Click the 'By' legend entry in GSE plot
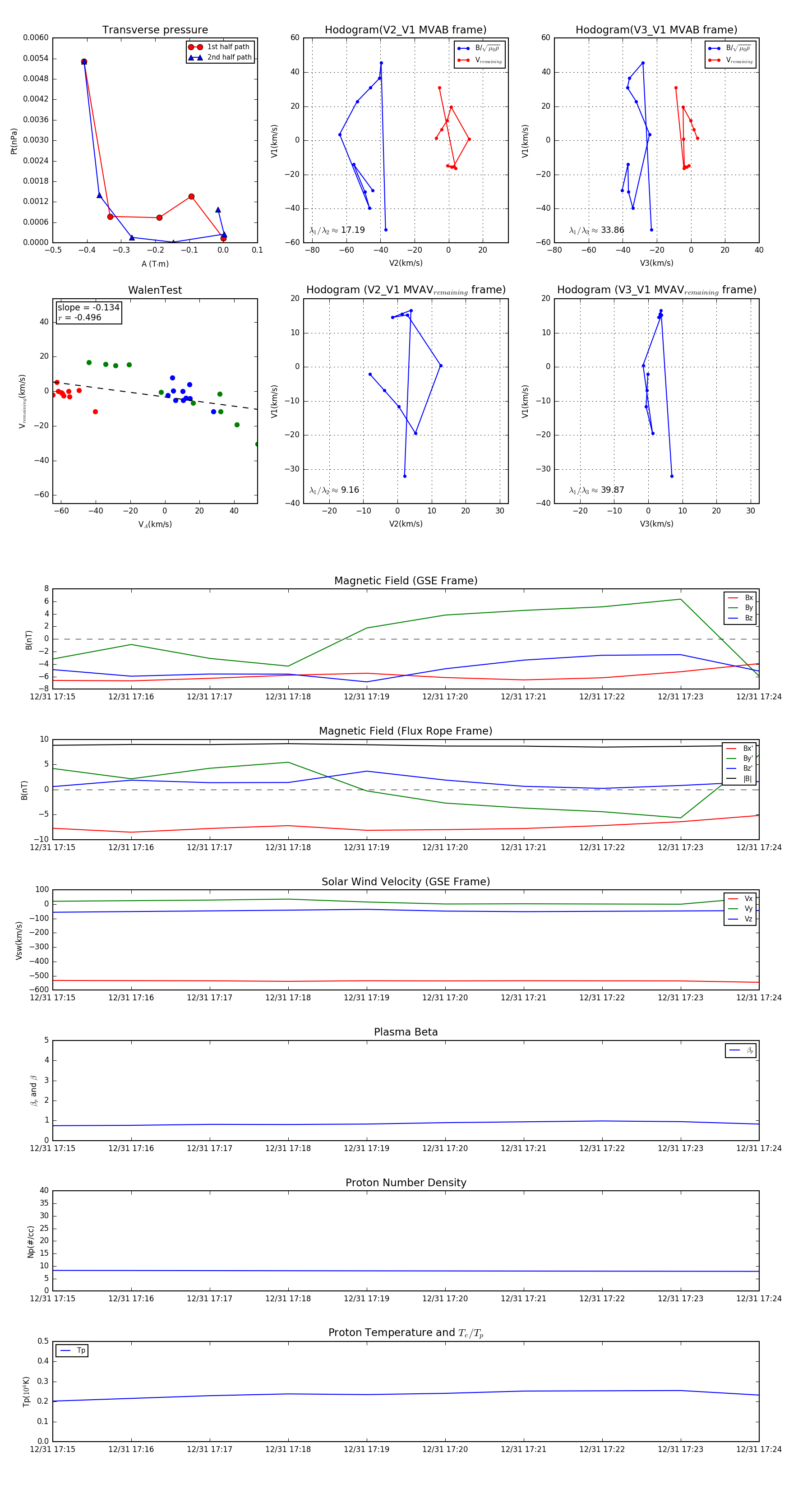 click(740, 607)
